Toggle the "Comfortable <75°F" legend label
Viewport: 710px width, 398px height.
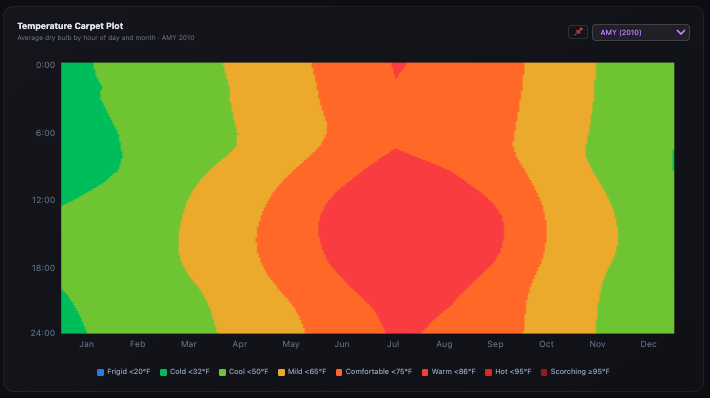click(379, 372)
